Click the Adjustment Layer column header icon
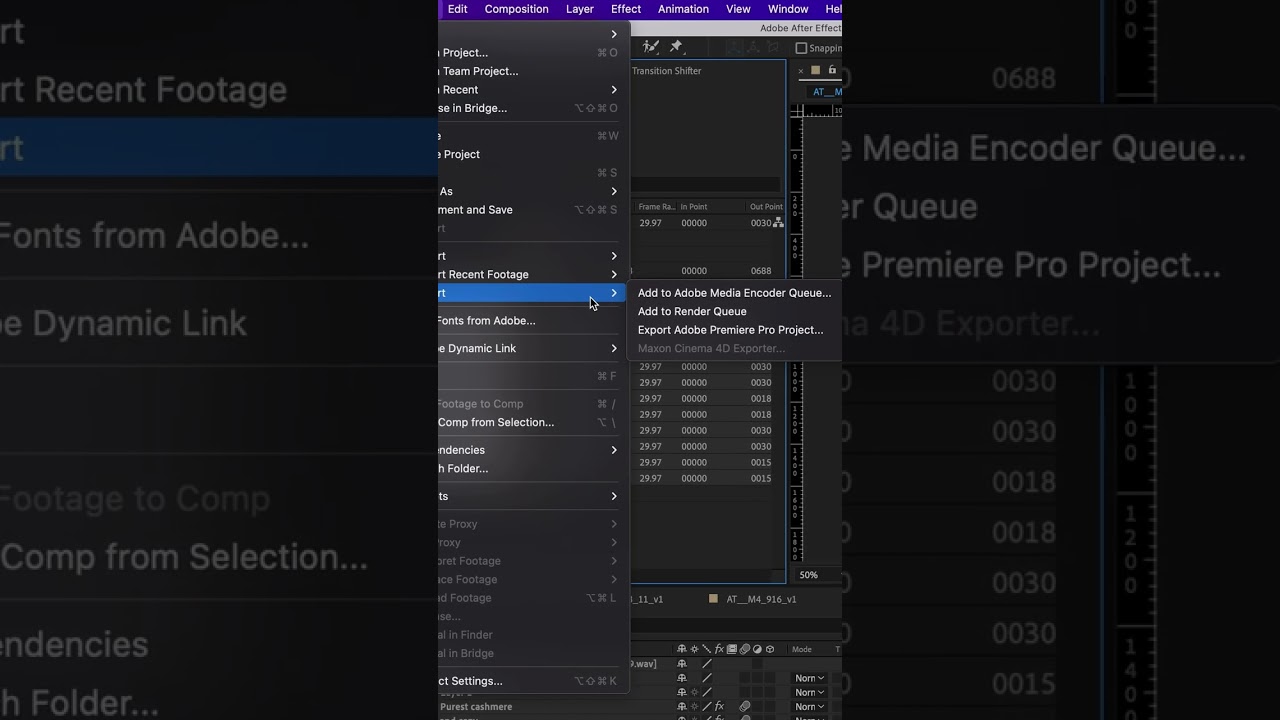The image size is (1280, 720). (757, 649)
